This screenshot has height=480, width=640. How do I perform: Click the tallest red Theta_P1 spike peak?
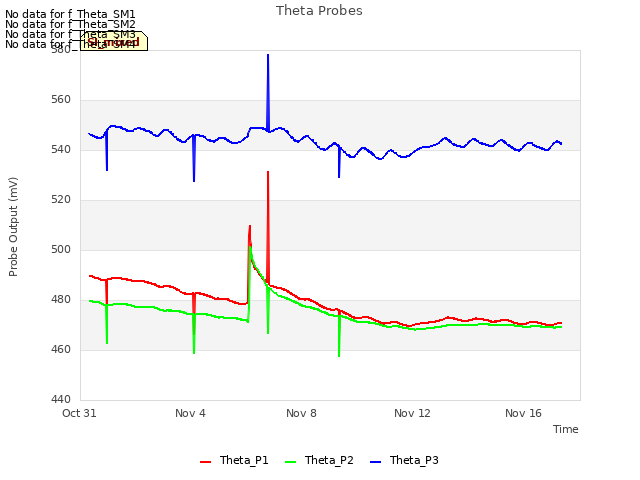click(x=268, y=172)
